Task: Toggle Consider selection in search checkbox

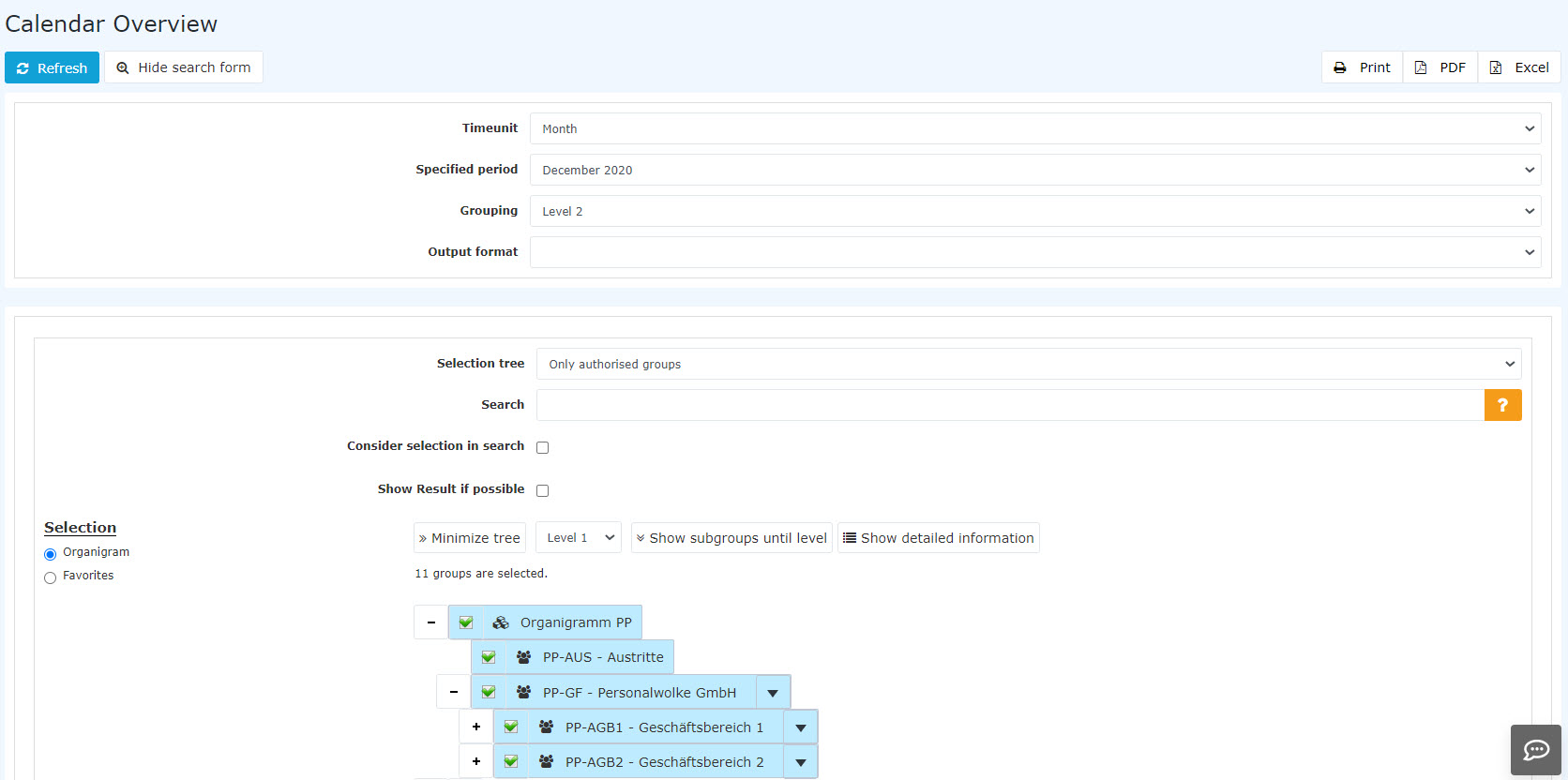Action: pos(542,447)
